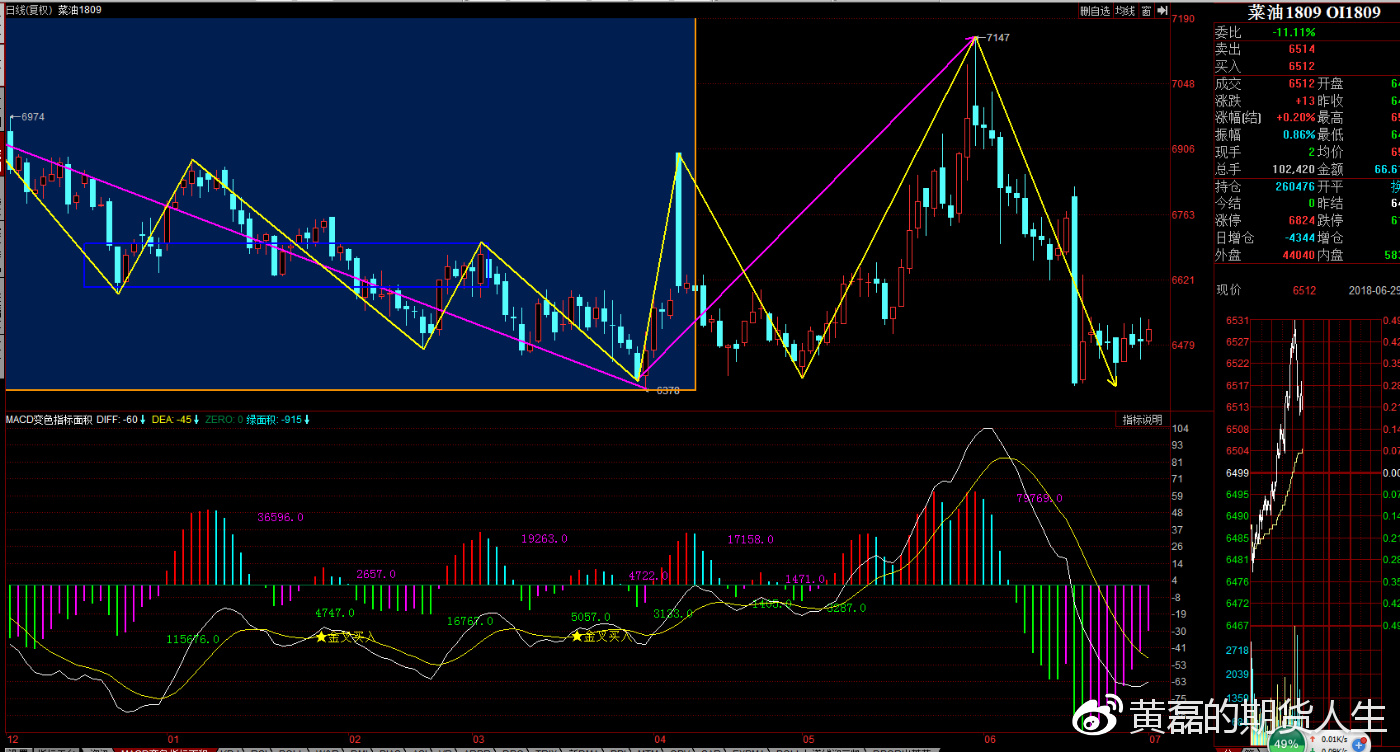Click the 115676.0 green area label

click(x=193, y=638)
